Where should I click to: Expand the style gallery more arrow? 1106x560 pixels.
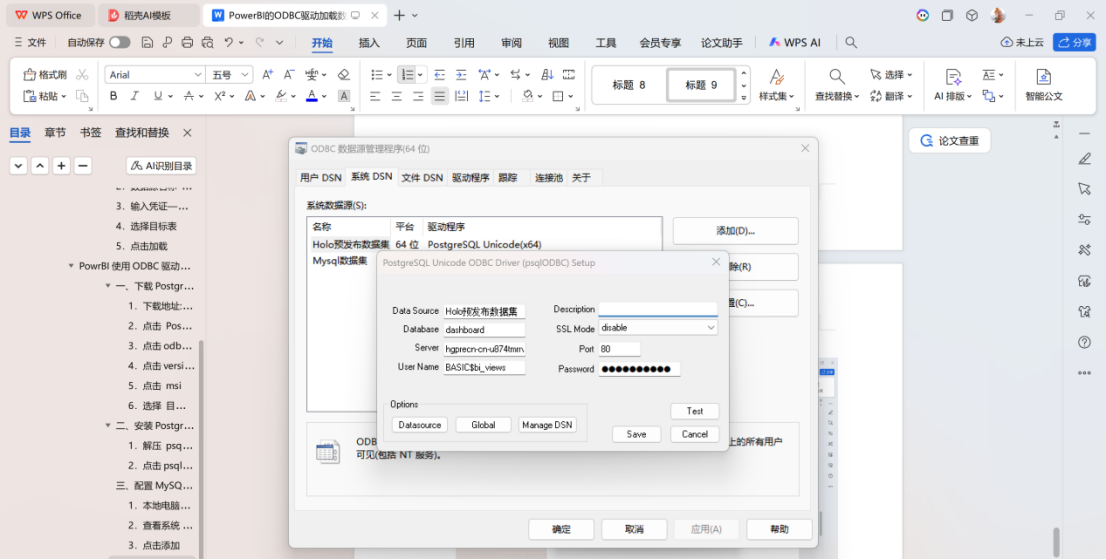(744, 97)
